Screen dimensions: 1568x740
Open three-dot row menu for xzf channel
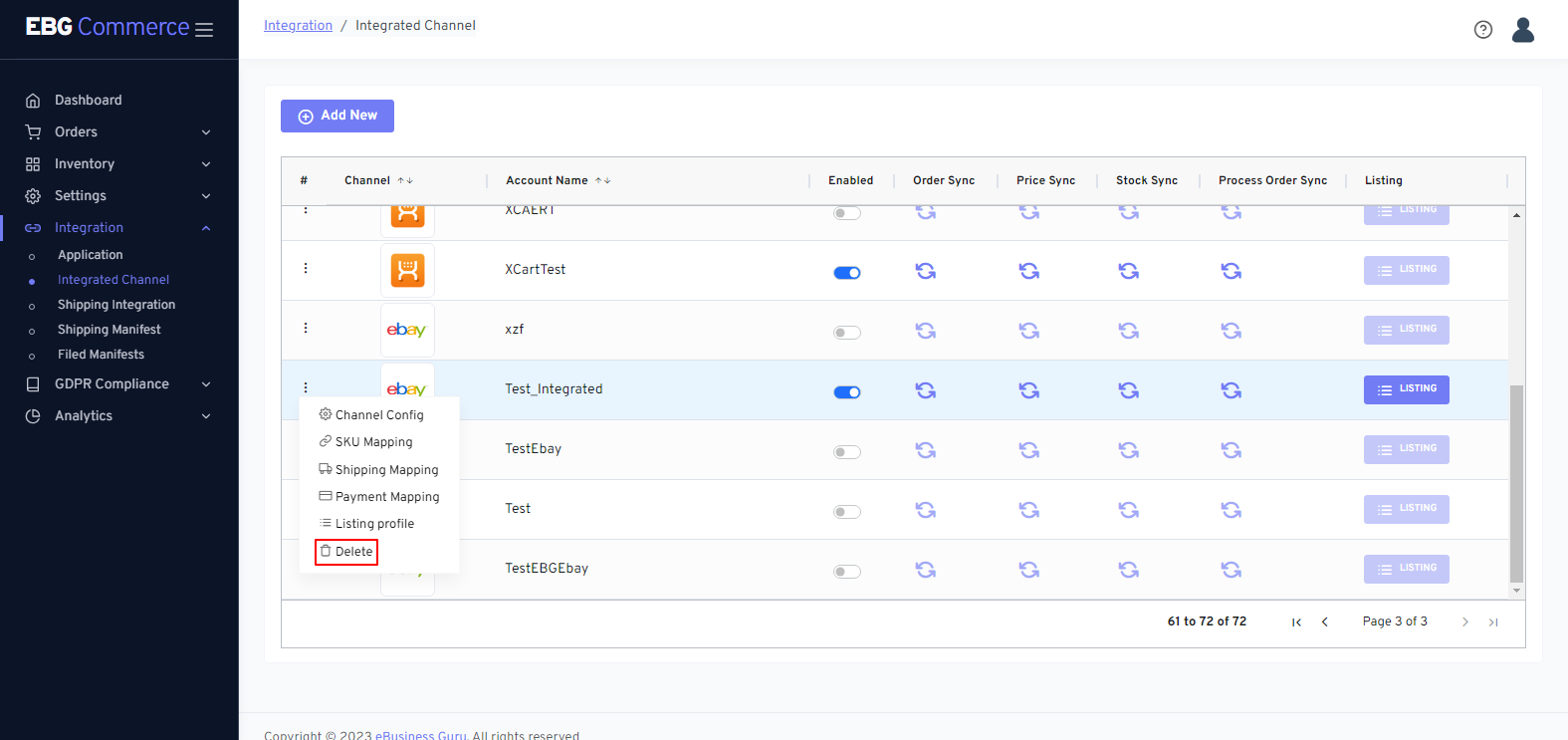coord(306,328)
